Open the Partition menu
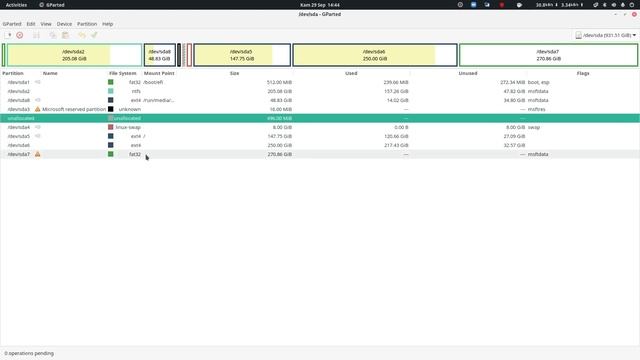 pyautogui.click(x=87, y=24)
